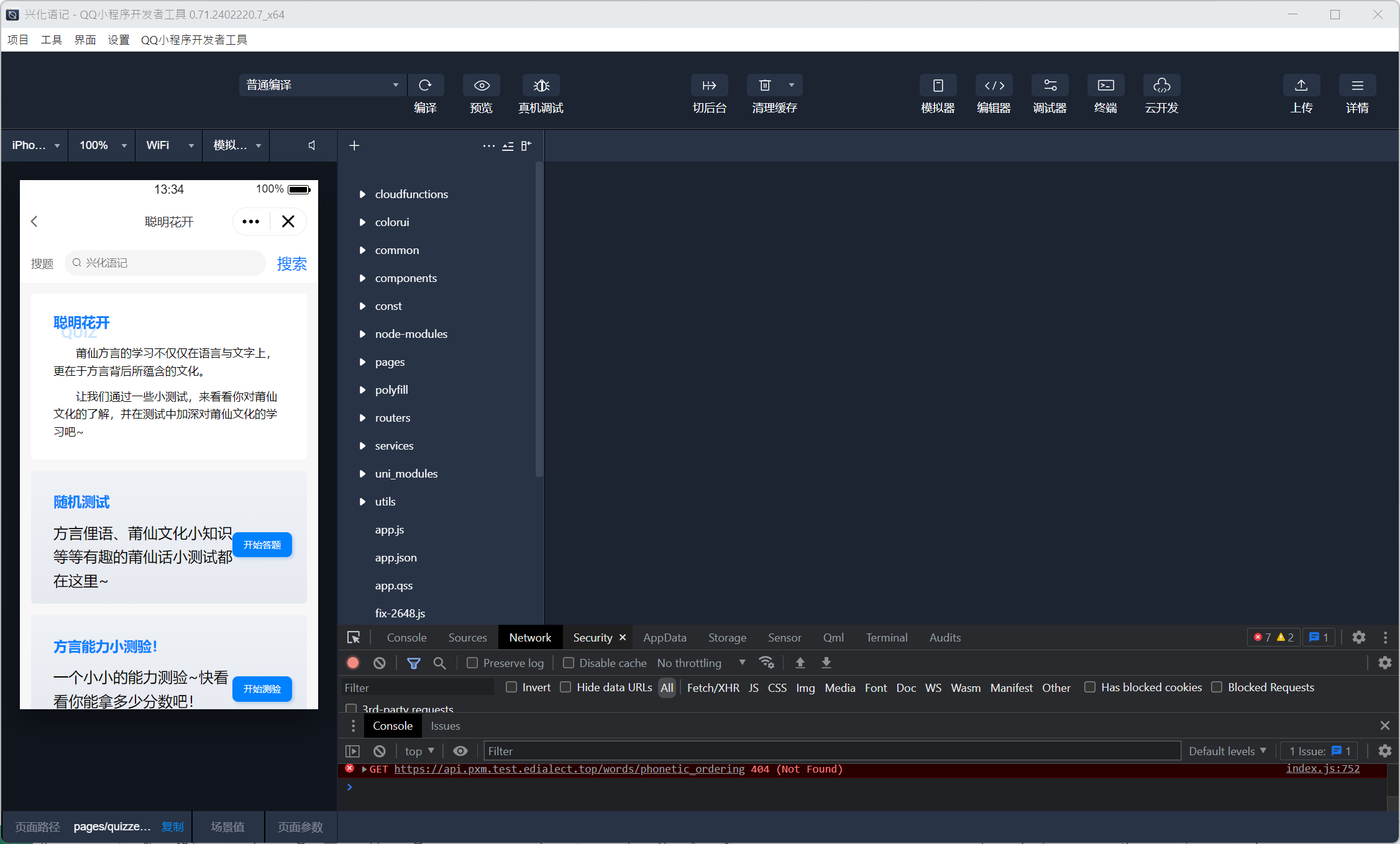The image size is (1400, 844).
Task: Expand the pages folder
Action: [x=390, y=361]
